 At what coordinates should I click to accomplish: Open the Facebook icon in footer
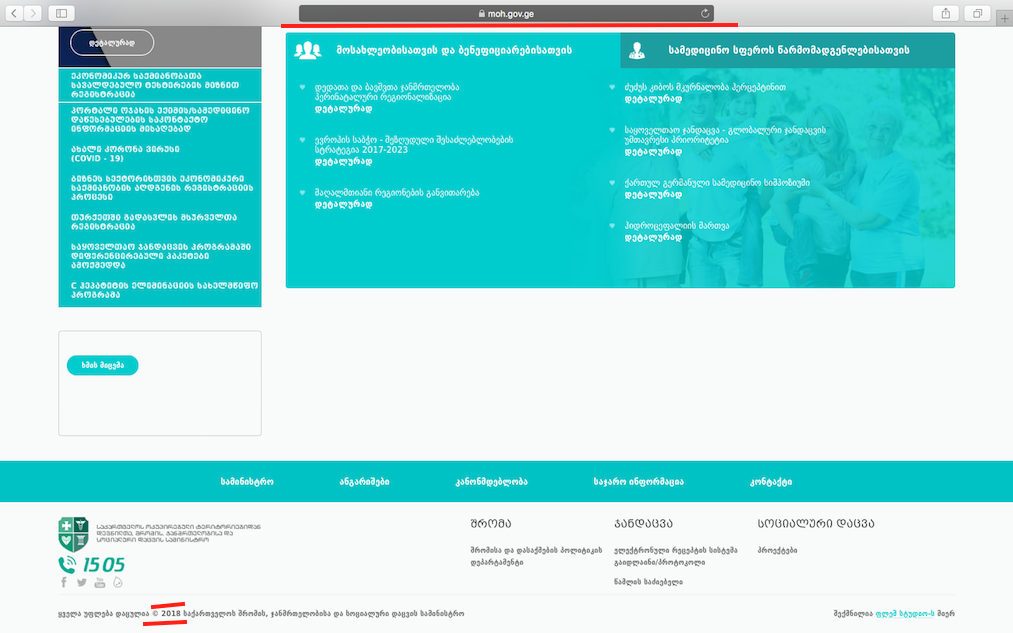[x=64, y=582]
